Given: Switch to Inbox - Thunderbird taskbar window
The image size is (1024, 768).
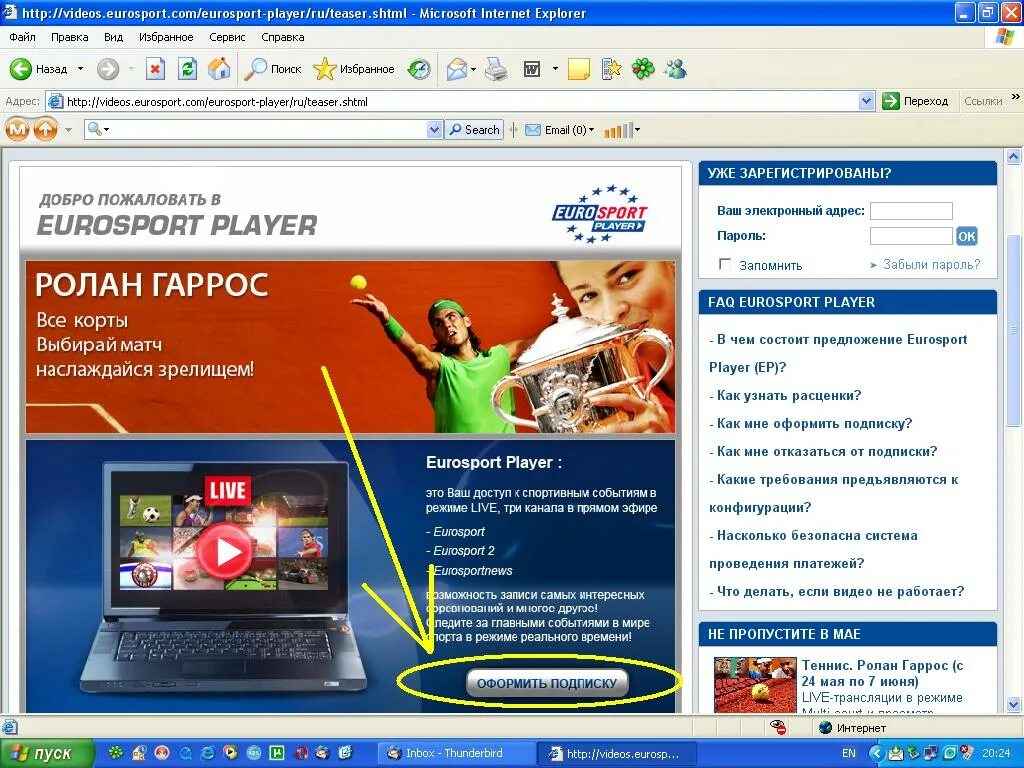Looking at the screenshot, I should pyautogui.click(x=456, y=753).
